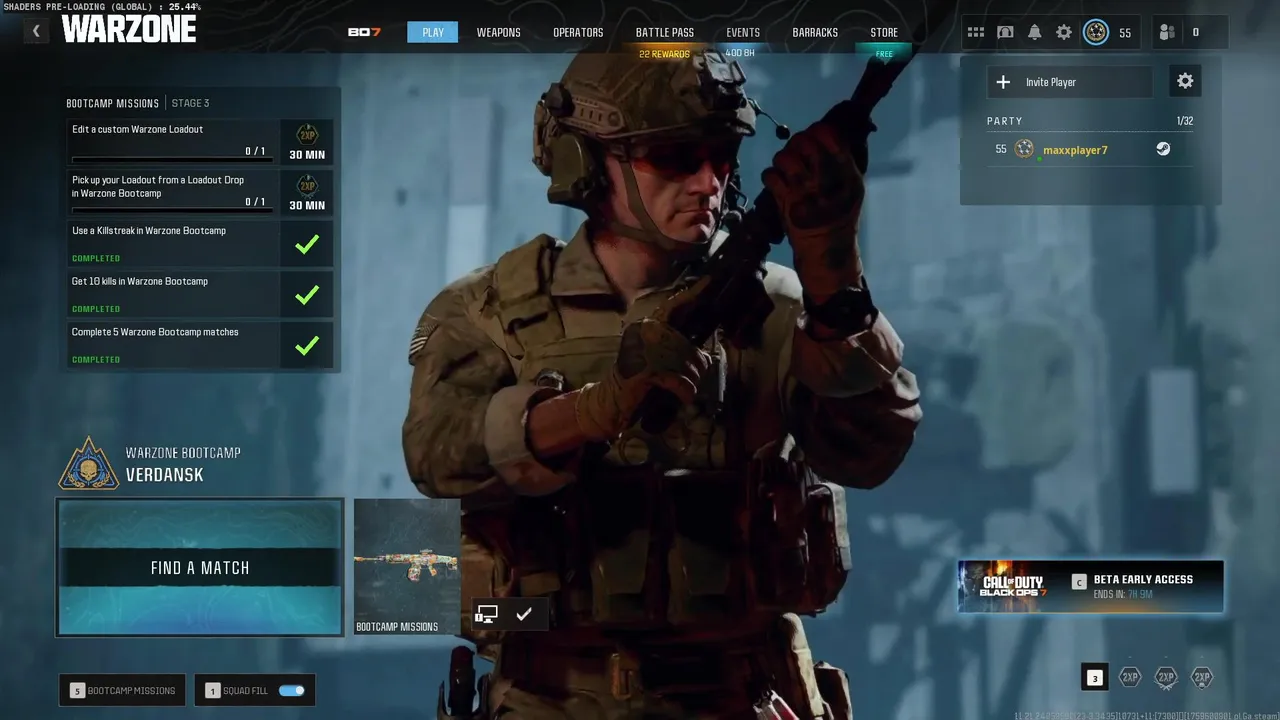Image resolution: width=1280 pixels, height=720 pixels.
Task: Click the 'BOOTCAMP MISSIONS' panel header
Action: (x=112, y=103)
